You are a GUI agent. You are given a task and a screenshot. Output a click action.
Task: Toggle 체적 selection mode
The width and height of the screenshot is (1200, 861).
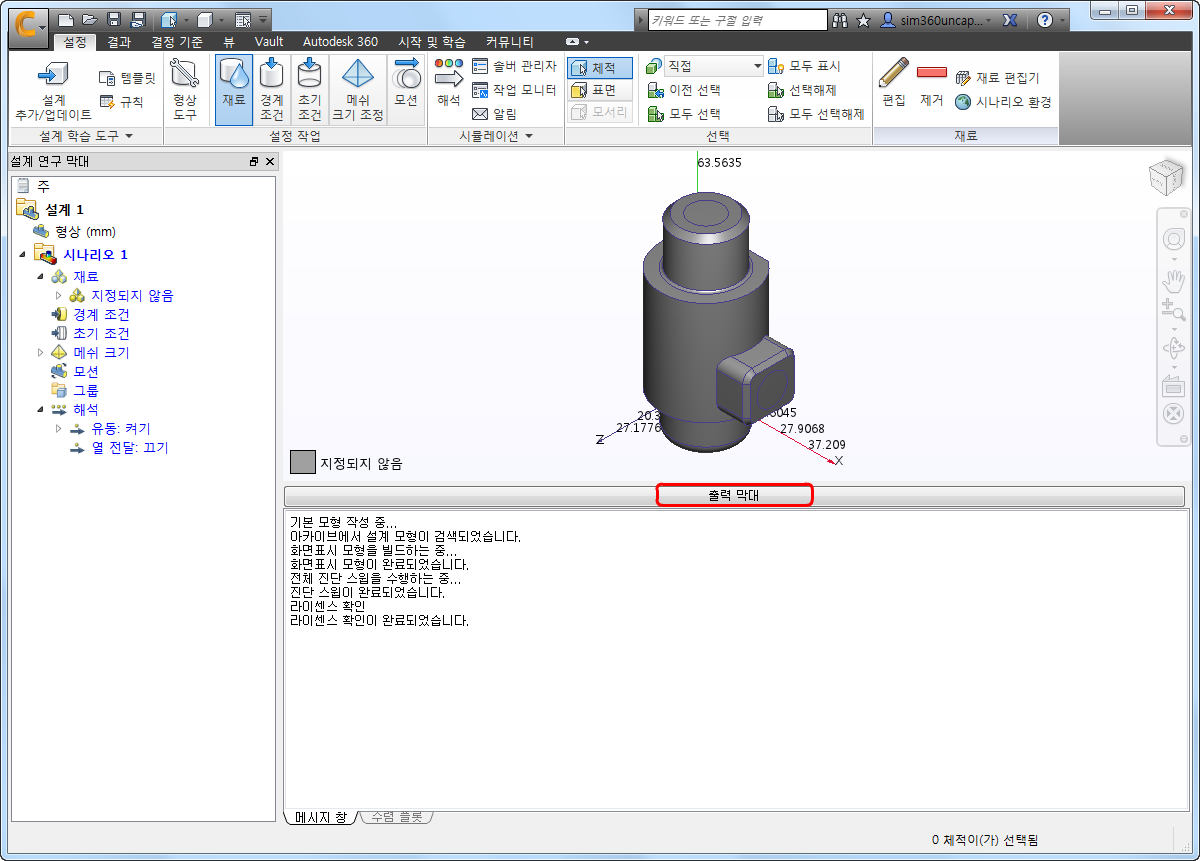click(x=600, y=68)
